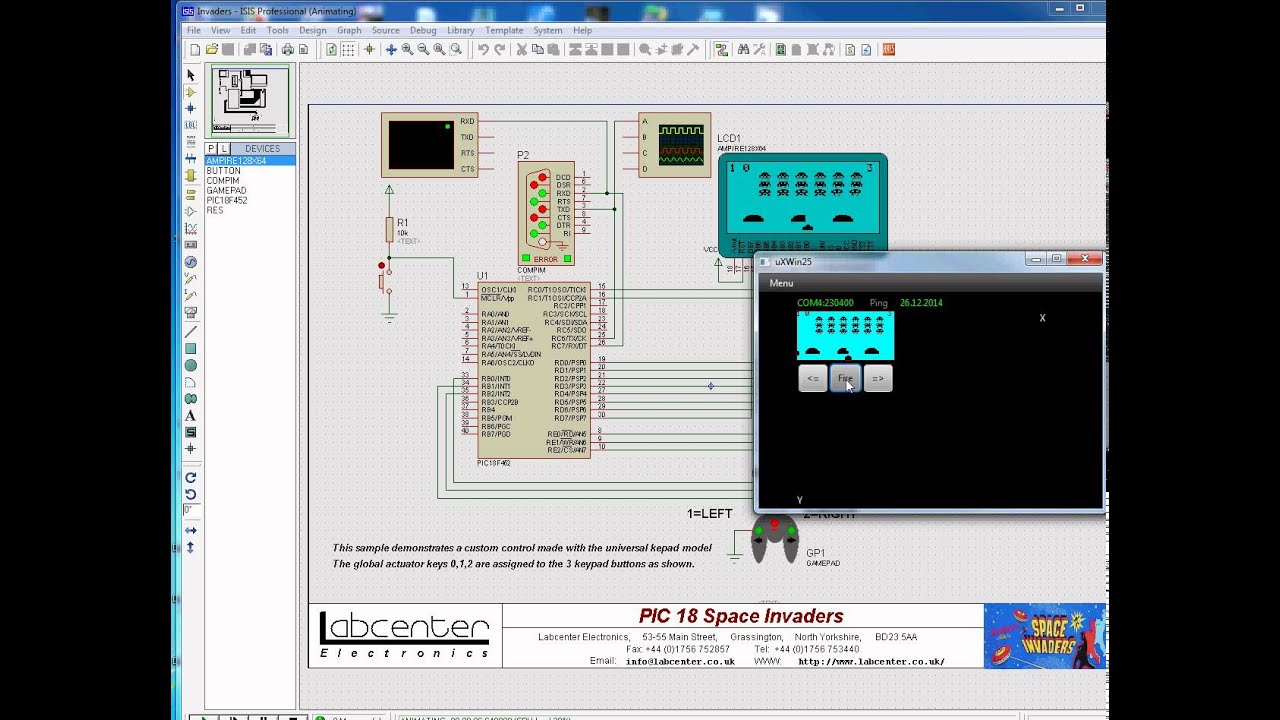Viewport: 1280px width, 720px height.
Task: Open the System menu
Action: 547,30
